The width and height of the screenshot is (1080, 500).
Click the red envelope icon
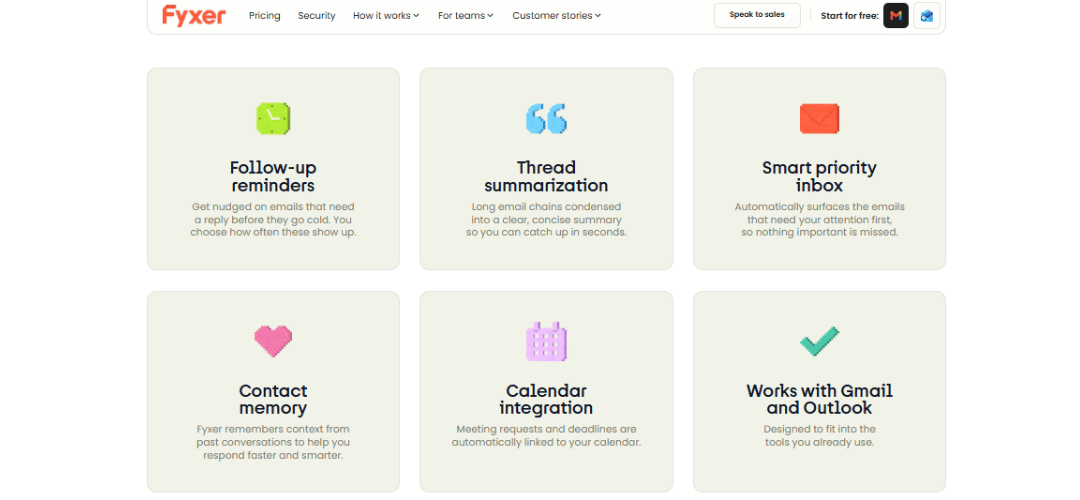[819, 118]
